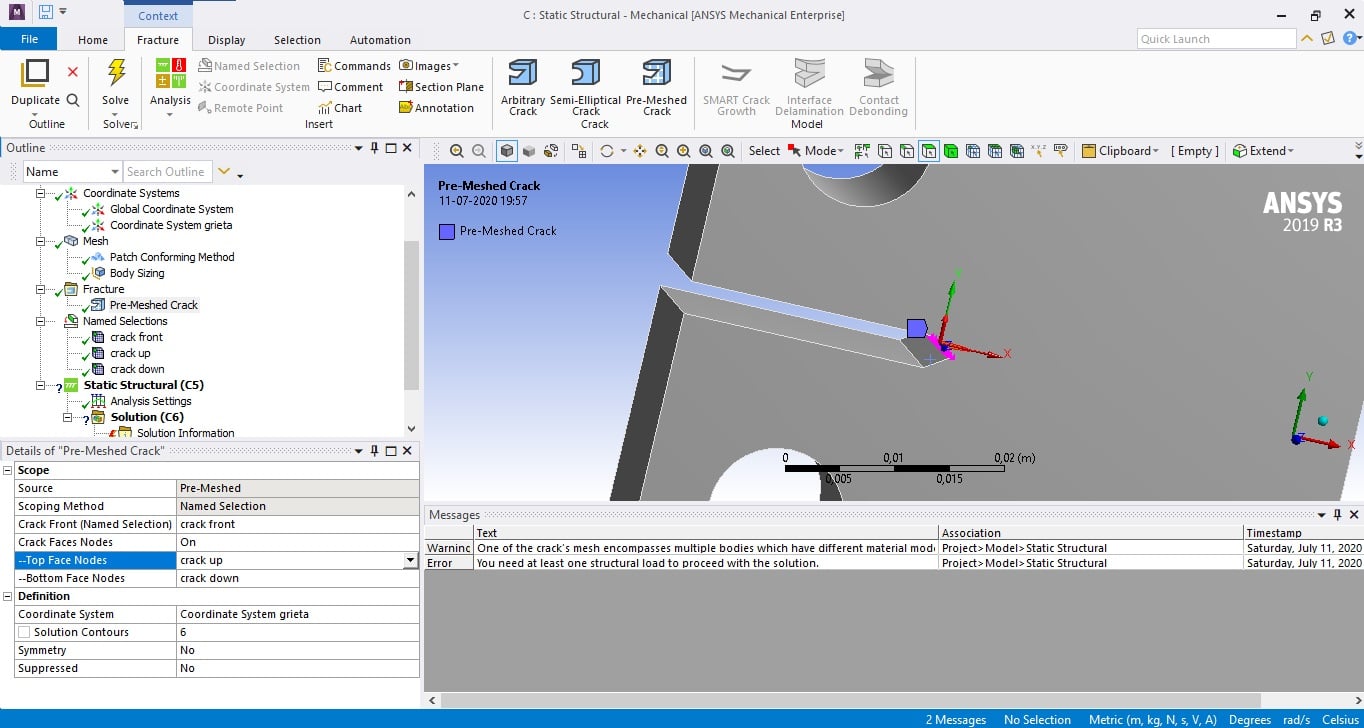Switch to shaded exterior and edges view
Screen dimensions: 1364x728
tap(507, 151)
